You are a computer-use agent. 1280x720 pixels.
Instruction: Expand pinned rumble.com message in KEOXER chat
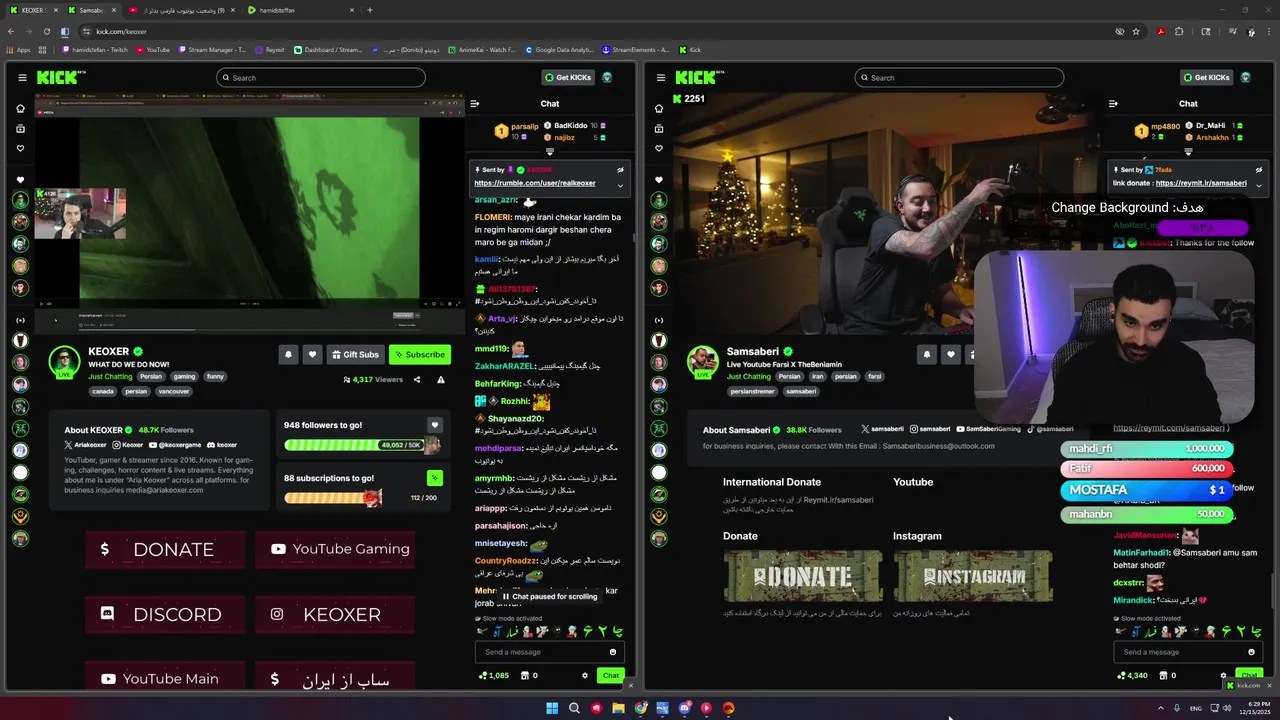click(x=620, y=185)
